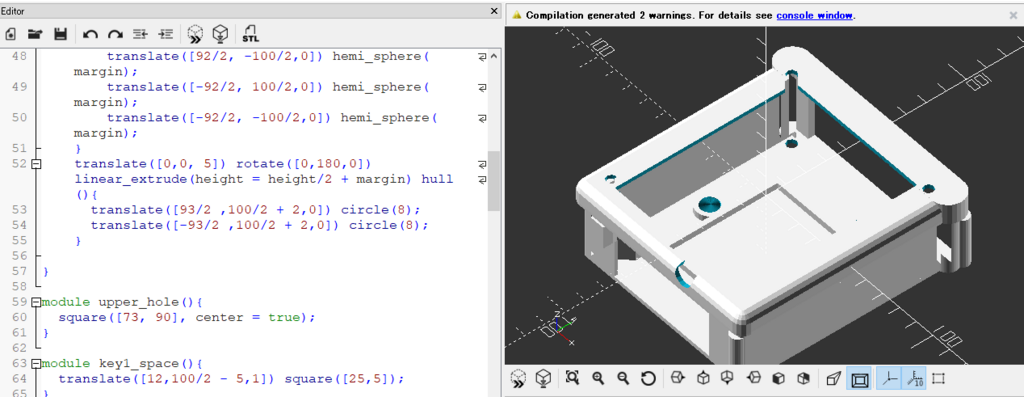Screen dimensions: 1024x397
Task: Save the file with the floppy disk icon
Action: [60, 34]
